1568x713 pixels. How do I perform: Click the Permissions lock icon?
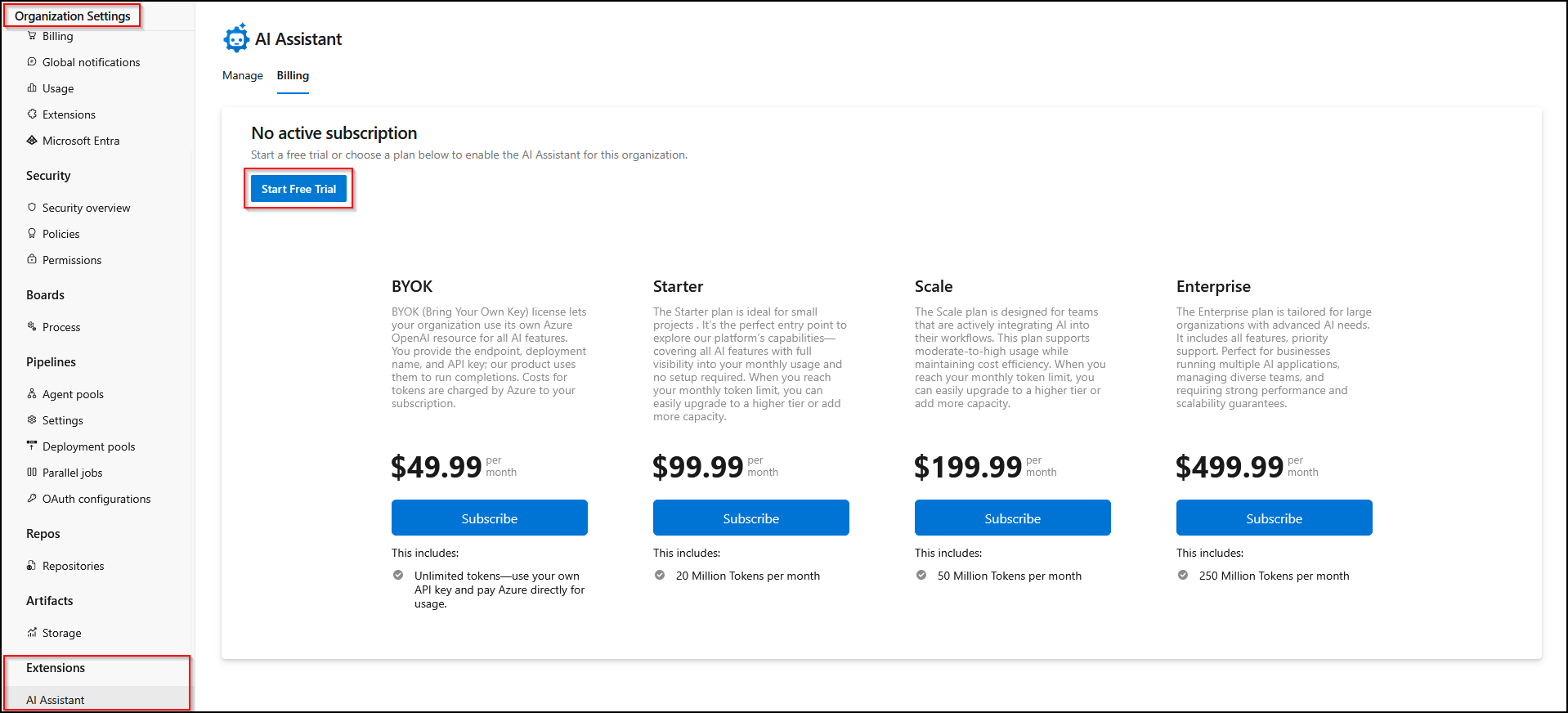[32, 260]
